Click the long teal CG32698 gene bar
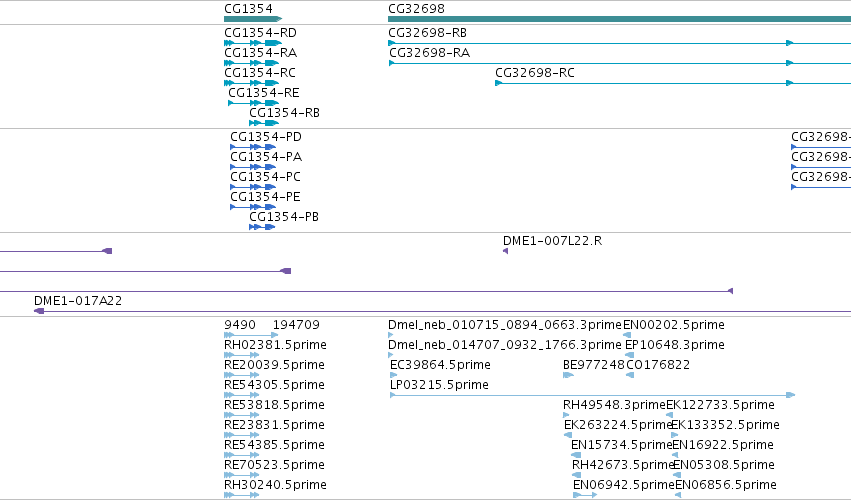 pos(619,19)
